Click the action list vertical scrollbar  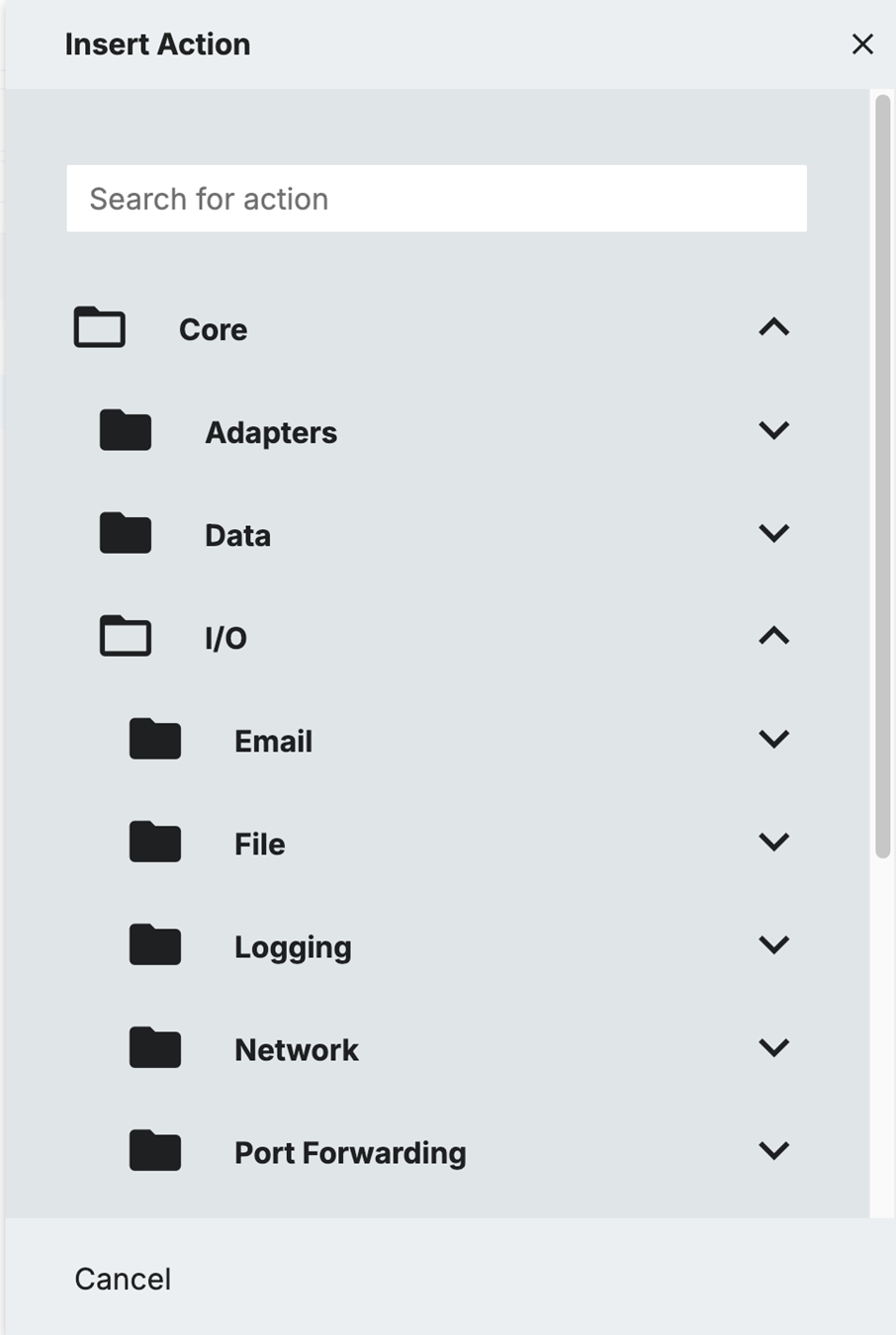pyautogui.click(x=883, y=475)
